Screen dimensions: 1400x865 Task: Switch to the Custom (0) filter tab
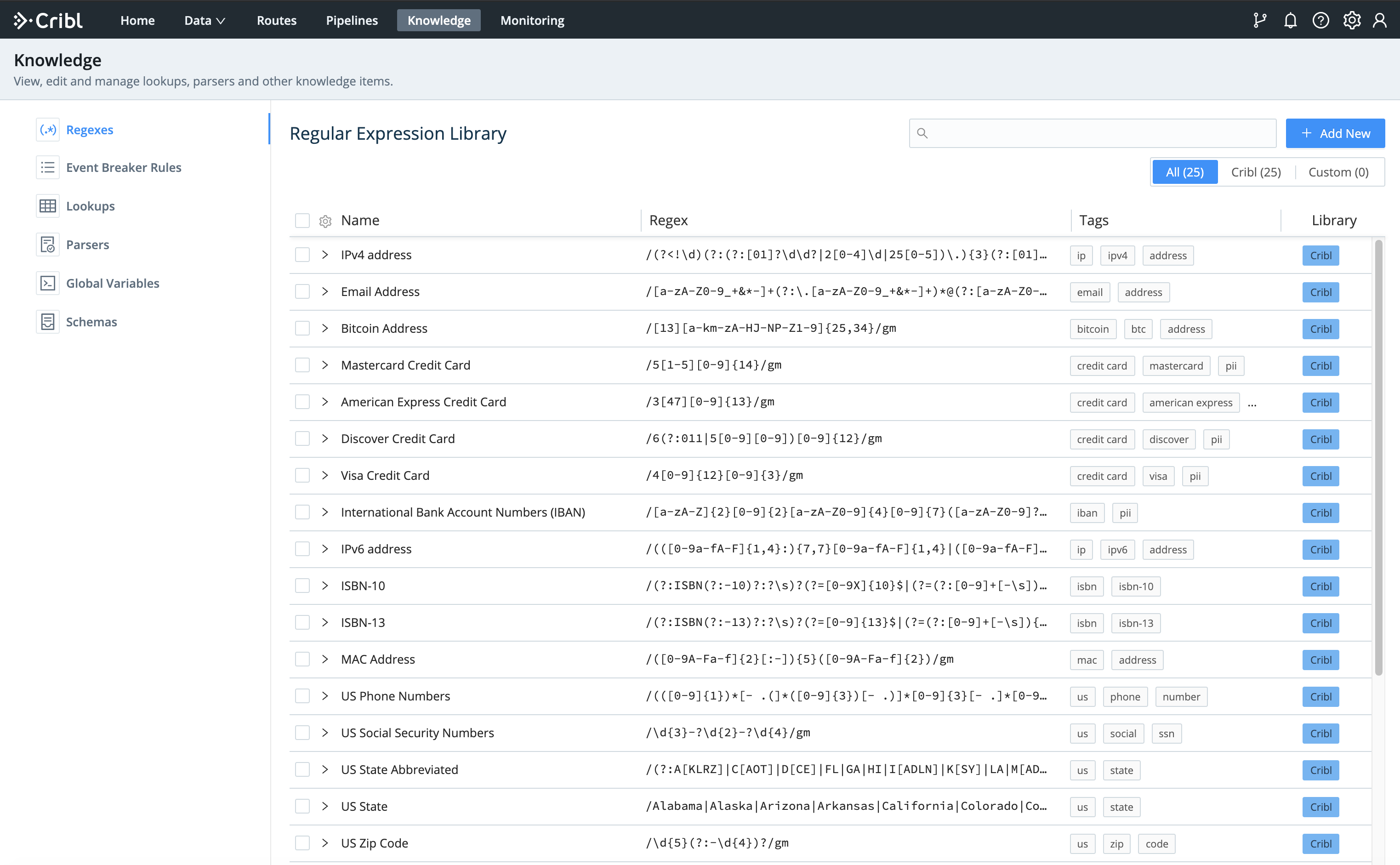click(x=1339, y=172)
